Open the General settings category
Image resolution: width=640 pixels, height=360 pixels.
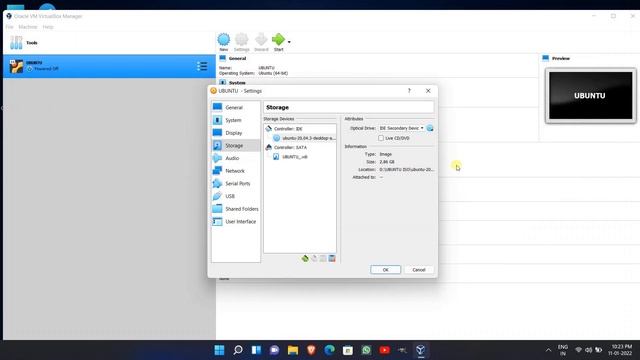point(236,107)
